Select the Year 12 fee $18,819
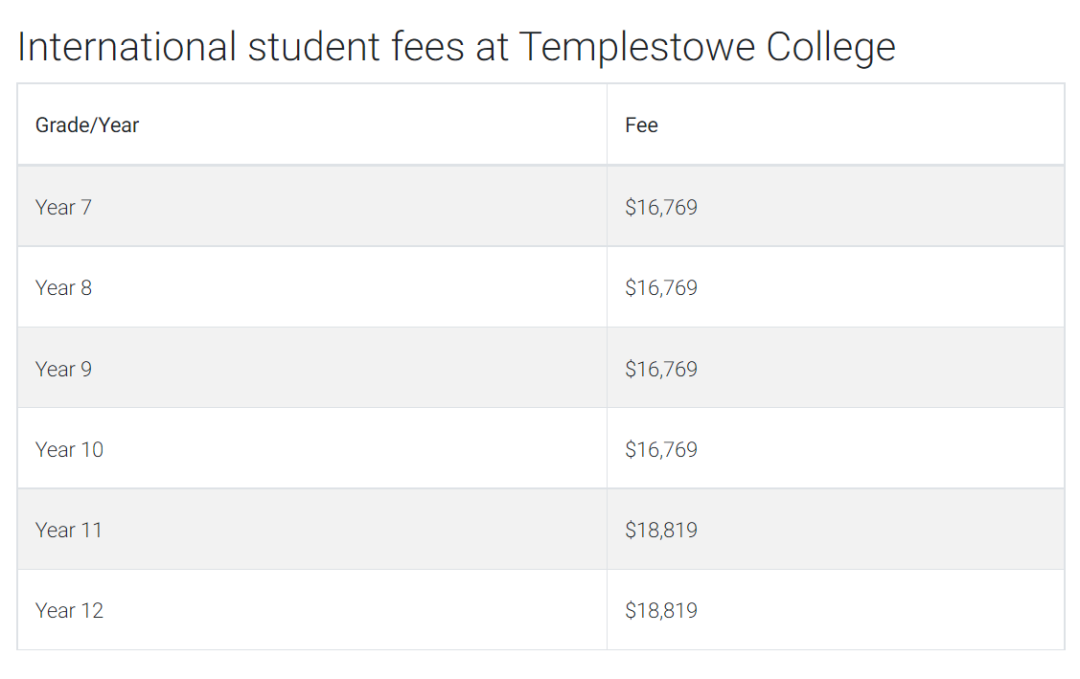1080x679 pixels. pyautogui.click(x=661, y=611)
